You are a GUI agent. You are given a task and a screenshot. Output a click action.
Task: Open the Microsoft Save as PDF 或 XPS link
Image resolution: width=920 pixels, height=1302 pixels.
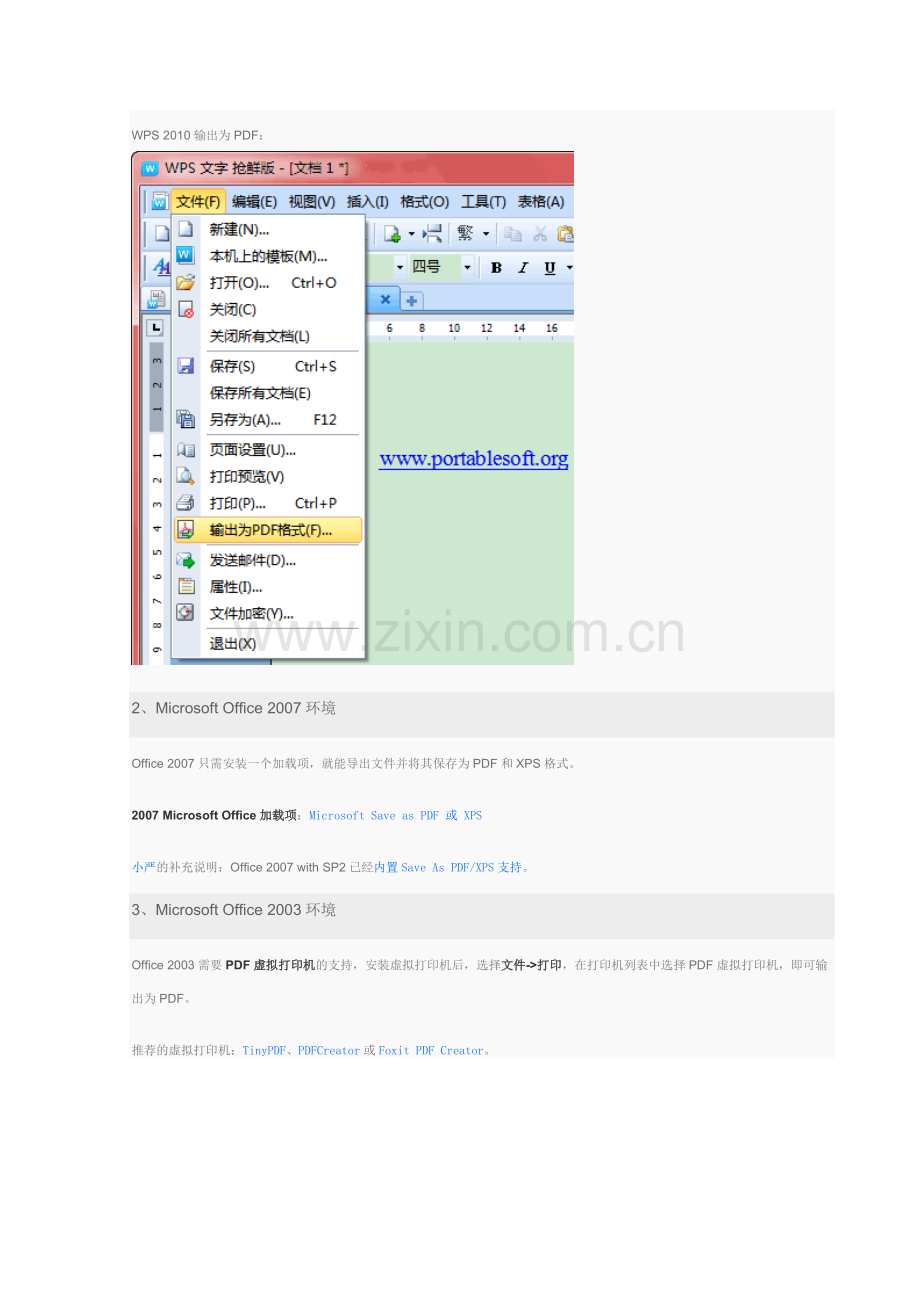(x=395, y=816)
